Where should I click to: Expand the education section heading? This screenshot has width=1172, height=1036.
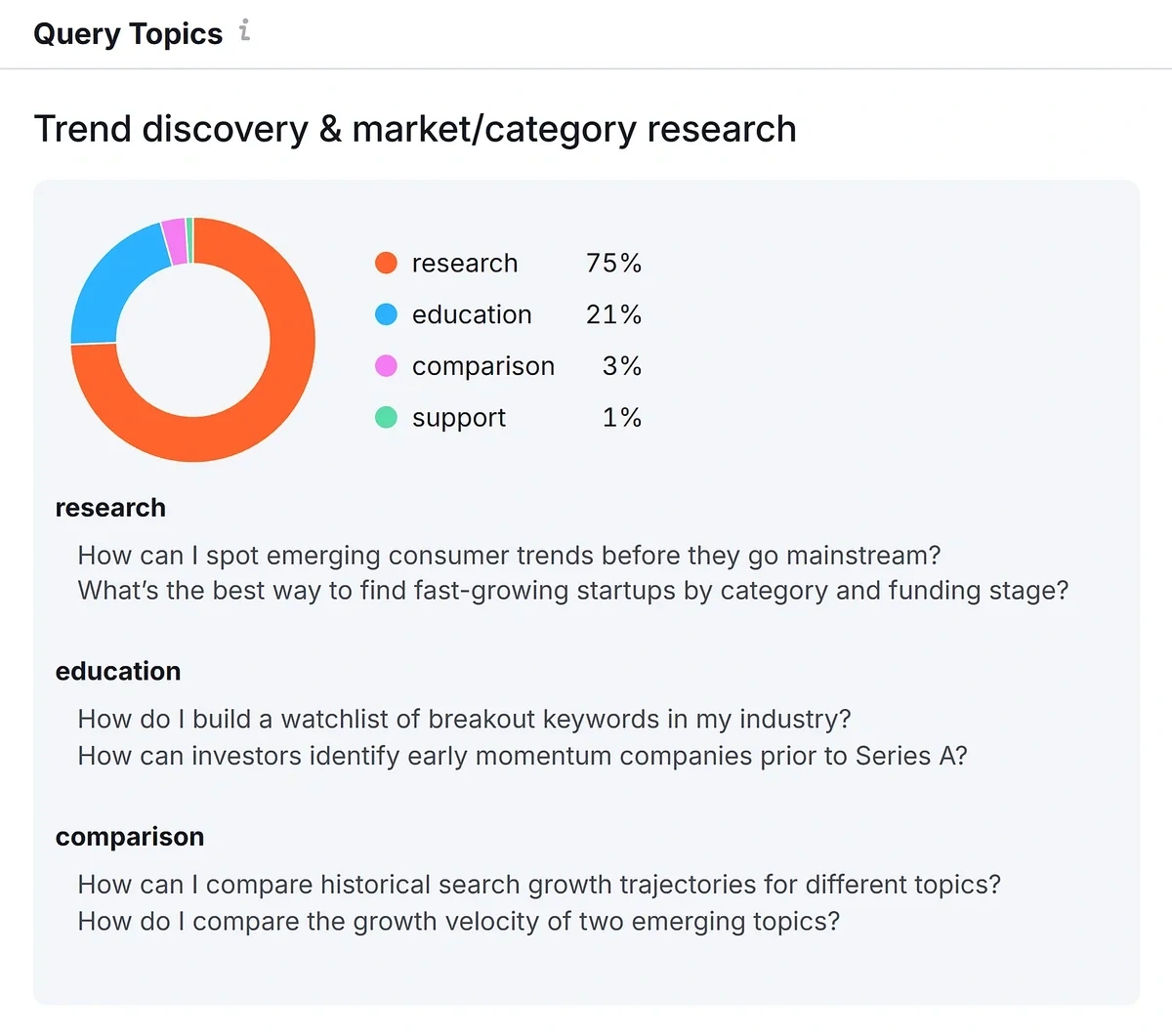(x=118, y=672)
